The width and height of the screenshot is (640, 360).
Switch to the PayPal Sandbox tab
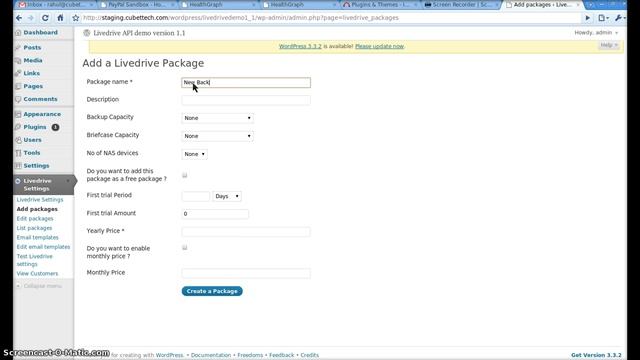click(x=137, y=5)
